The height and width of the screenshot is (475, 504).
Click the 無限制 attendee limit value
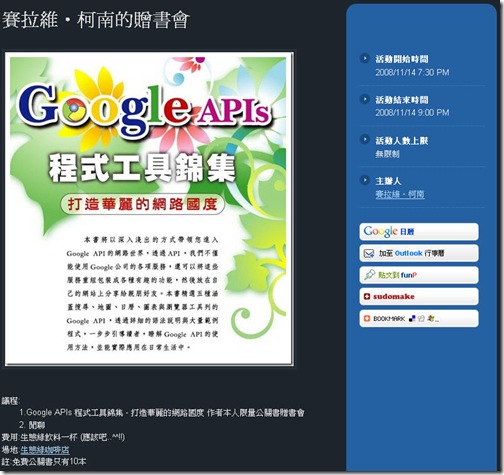387,154
